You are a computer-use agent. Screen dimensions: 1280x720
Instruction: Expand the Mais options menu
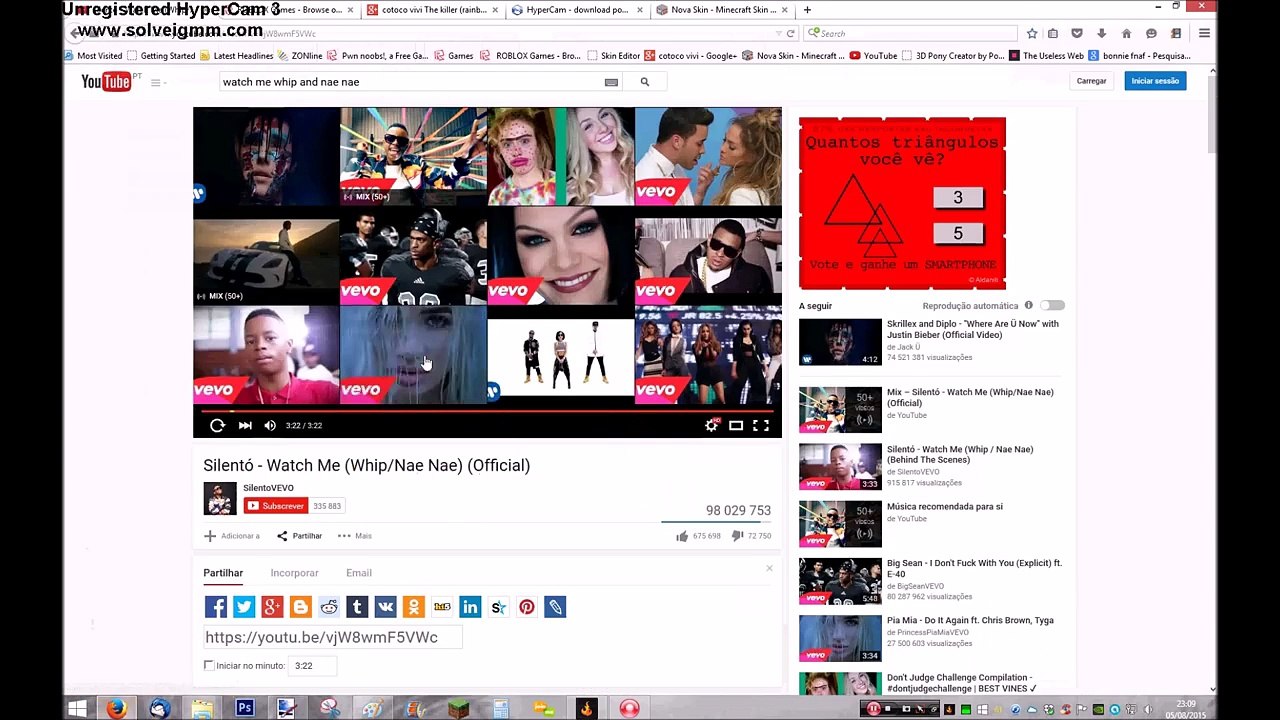(x=355, y=536)
